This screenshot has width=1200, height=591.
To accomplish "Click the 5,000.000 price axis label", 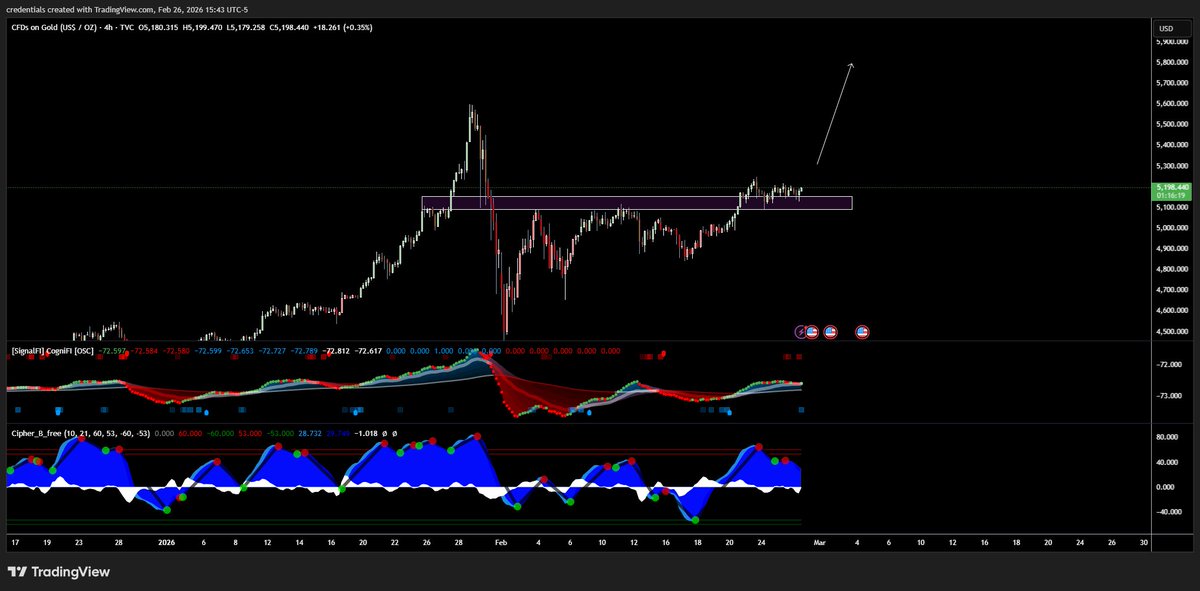I will (x=1173, y=228).
